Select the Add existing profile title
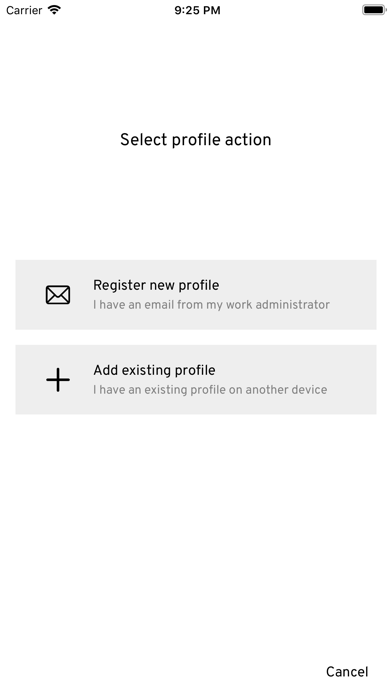 coord(154,370)
